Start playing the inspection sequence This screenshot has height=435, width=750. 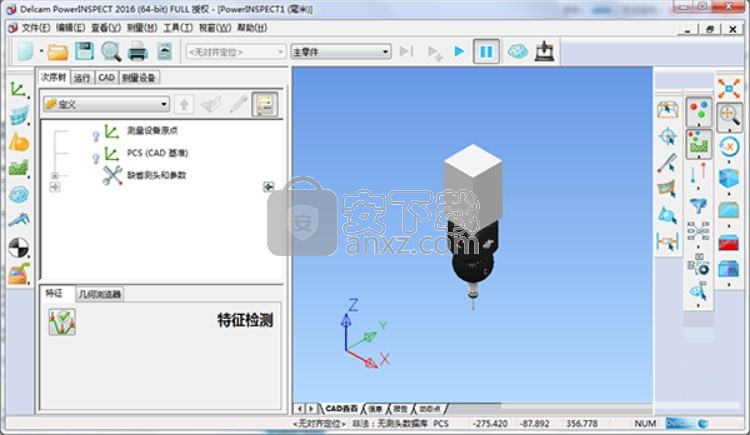[x=459, y=51]
